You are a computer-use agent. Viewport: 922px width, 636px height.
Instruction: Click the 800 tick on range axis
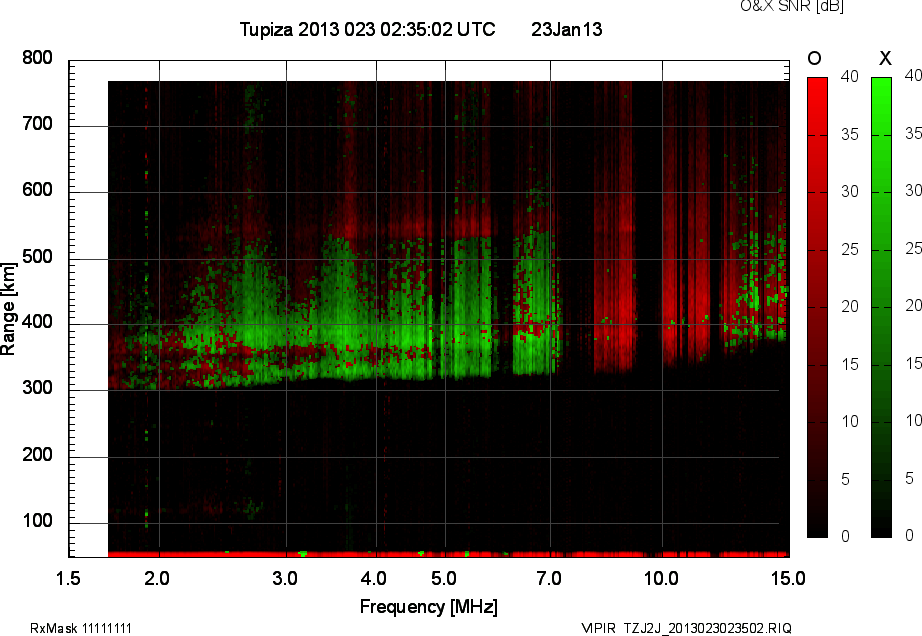(x=38, y=59)
